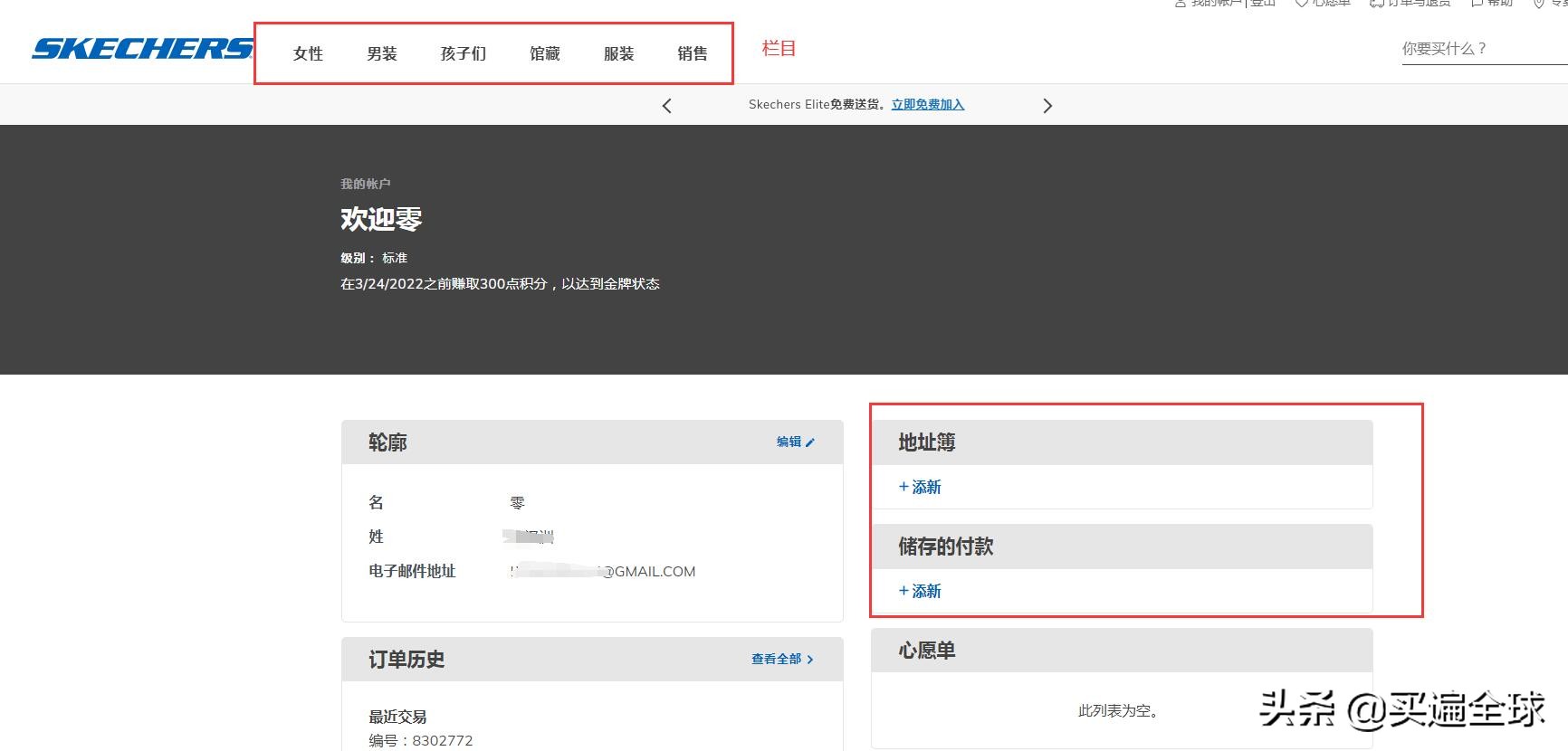
Task: Click the 订单历史 panel header
Action: click(x=592, y=660)
